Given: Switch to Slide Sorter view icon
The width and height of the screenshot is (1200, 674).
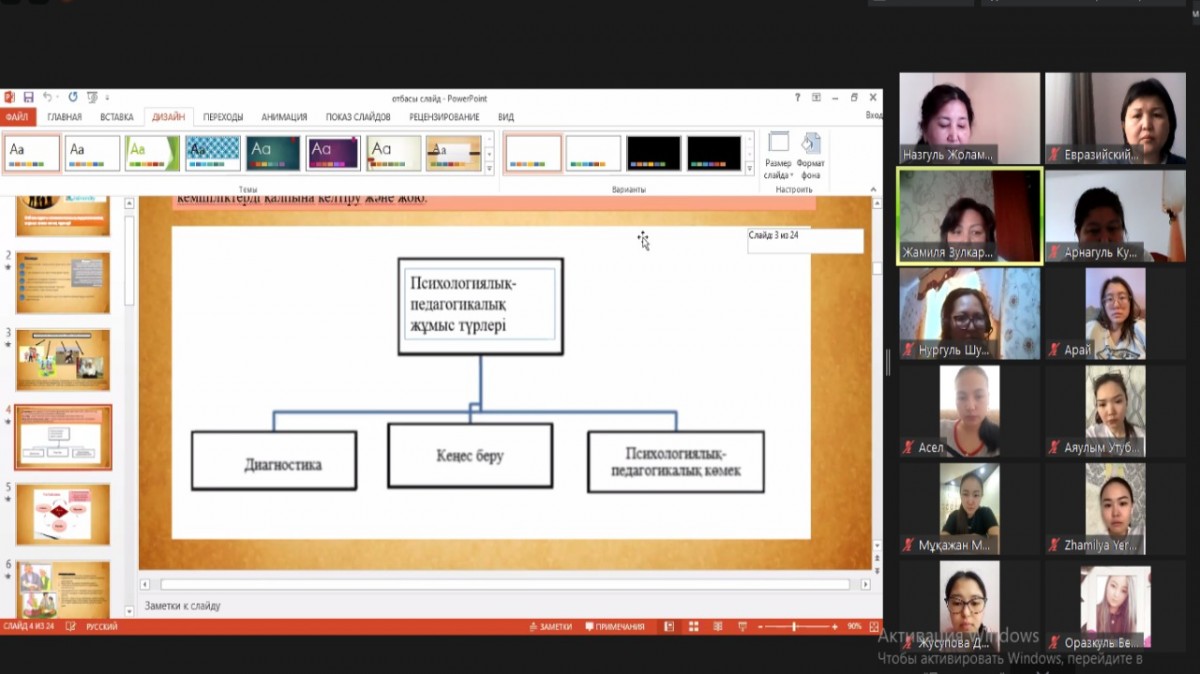Looking at the screenshot, I should point(692,627).
